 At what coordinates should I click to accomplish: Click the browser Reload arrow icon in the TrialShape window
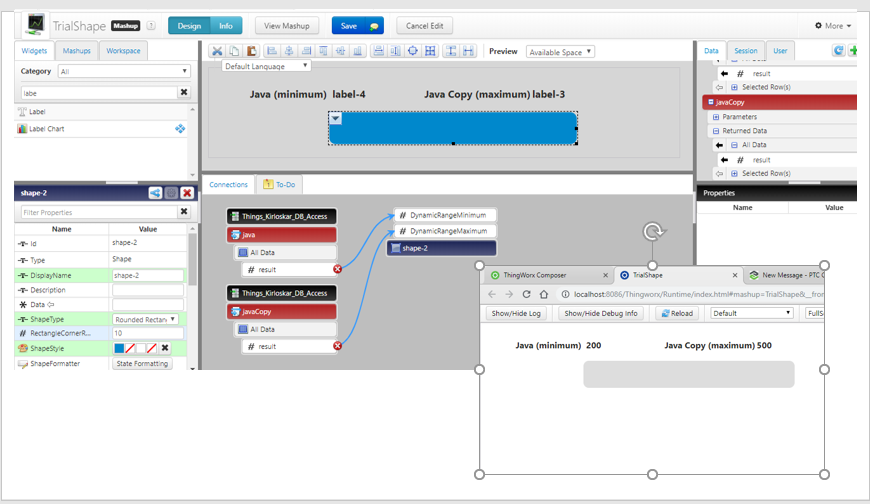tap(526, 294)
